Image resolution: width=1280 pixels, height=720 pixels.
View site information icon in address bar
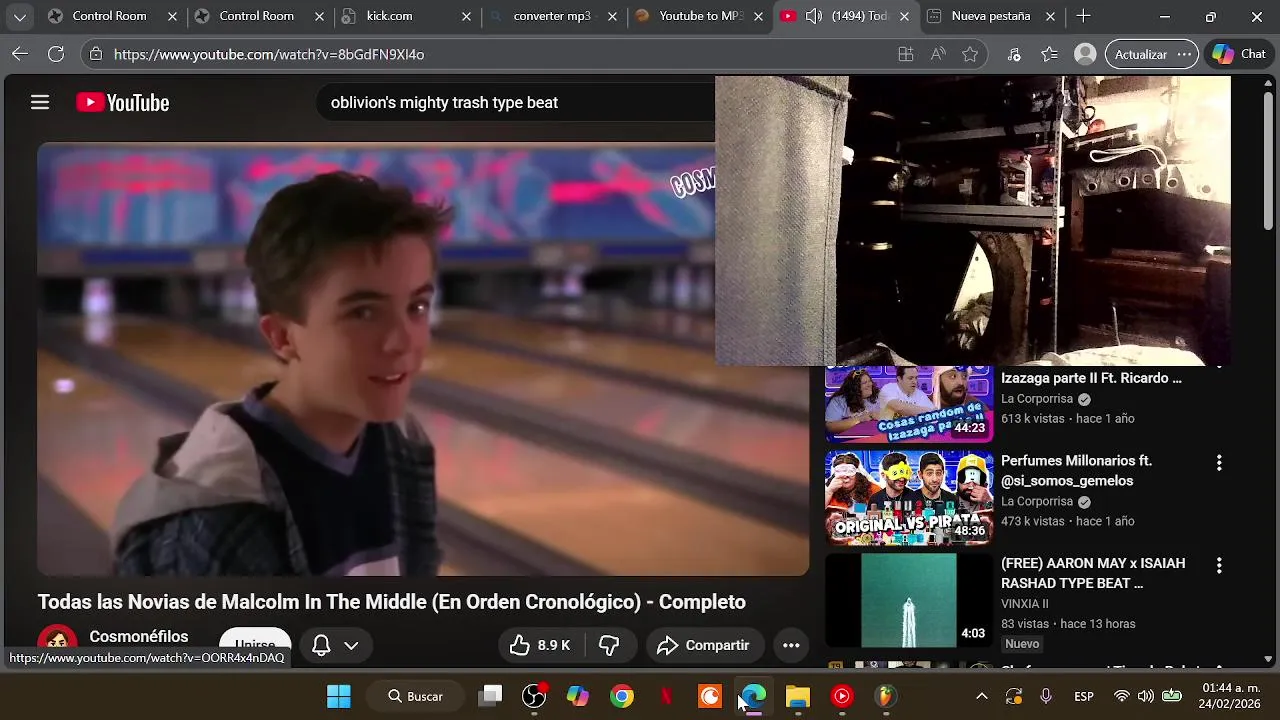tap(95, 54)
